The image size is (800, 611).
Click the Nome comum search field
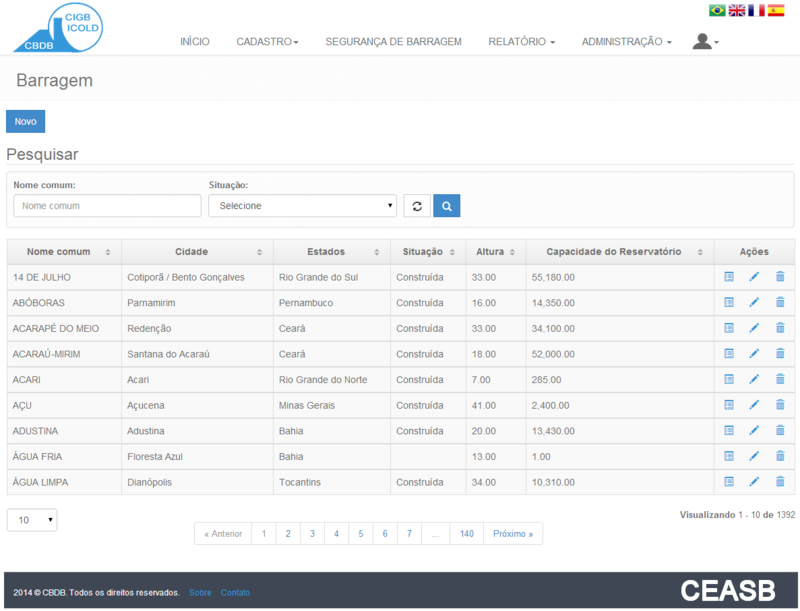tap(107, 206)
